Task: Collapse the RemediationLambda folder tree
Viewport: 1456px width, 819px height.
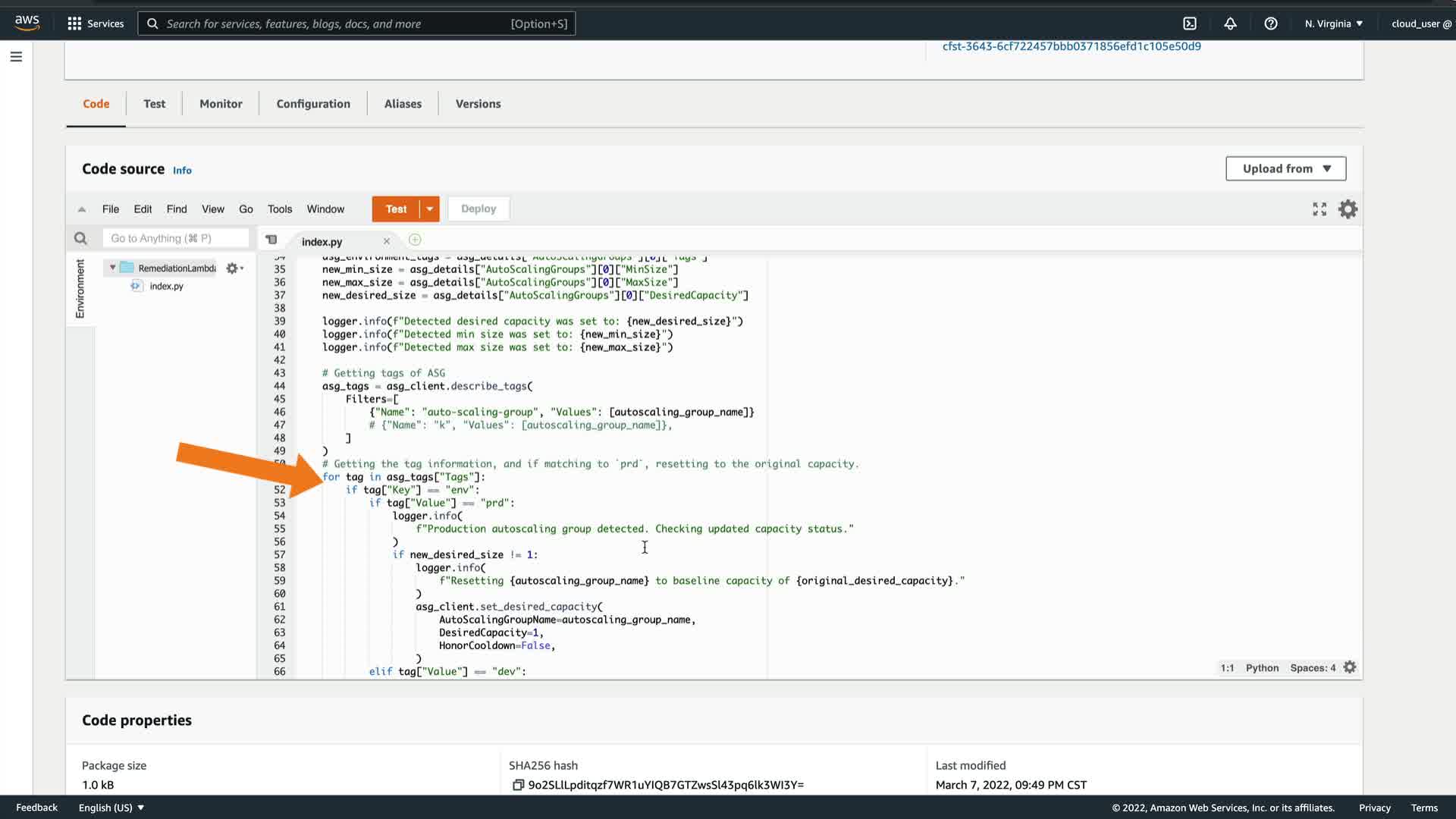Action: (113, 268)
